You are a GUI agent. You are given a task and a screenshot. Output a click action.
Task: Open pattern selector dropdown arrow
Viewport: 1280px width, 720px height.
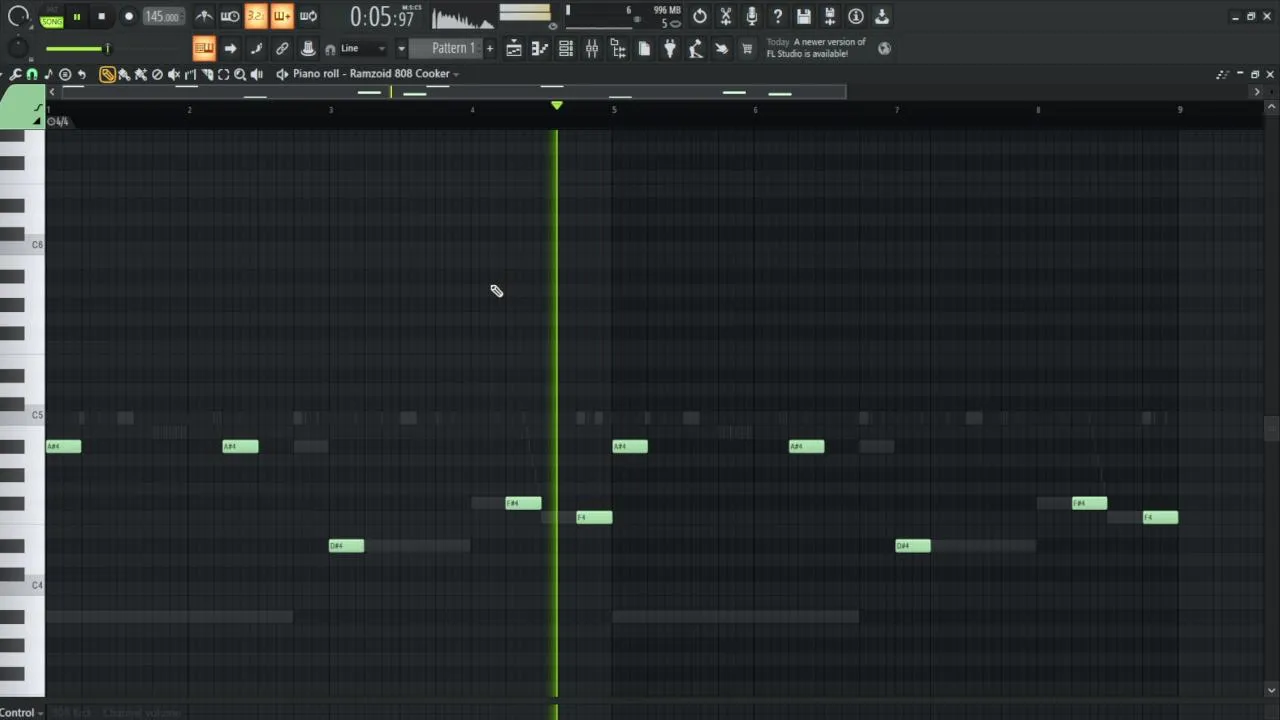(x=401, y=48)
